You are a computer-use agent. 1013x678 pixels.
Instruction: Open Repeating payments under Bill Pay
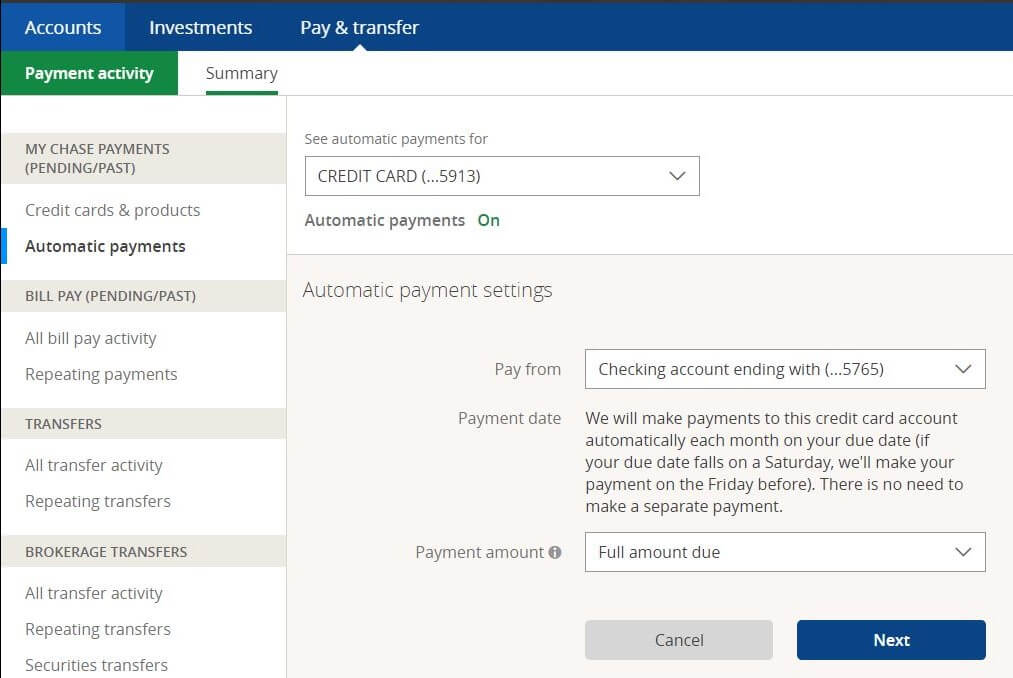click(100, 374)
